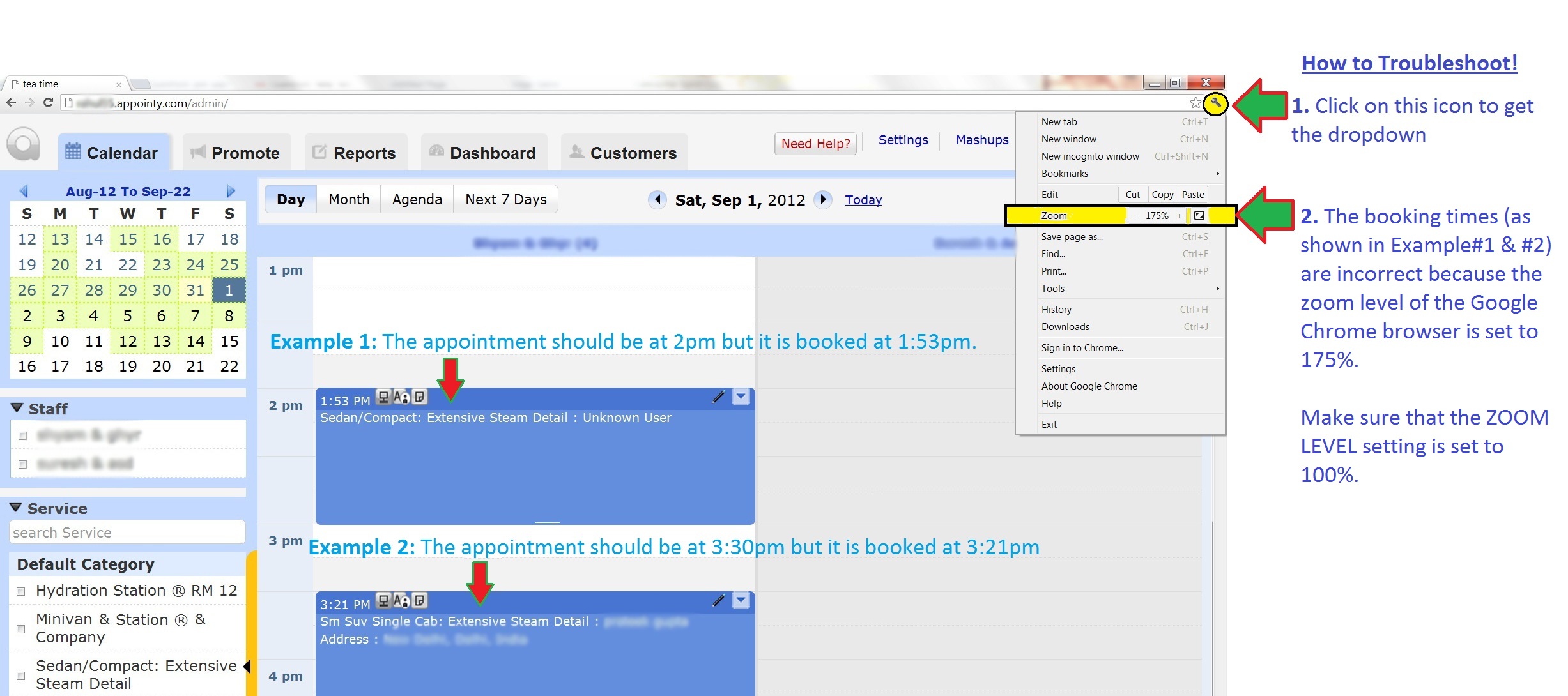
Task: Click the fullscreen icon in Zoom row
Action: coord(1199,216)
